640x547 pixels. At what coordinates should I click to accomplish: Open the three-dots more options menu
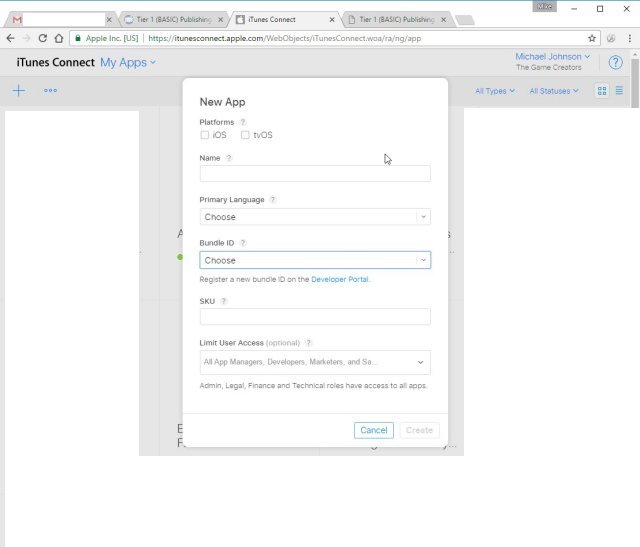(50, 91)
